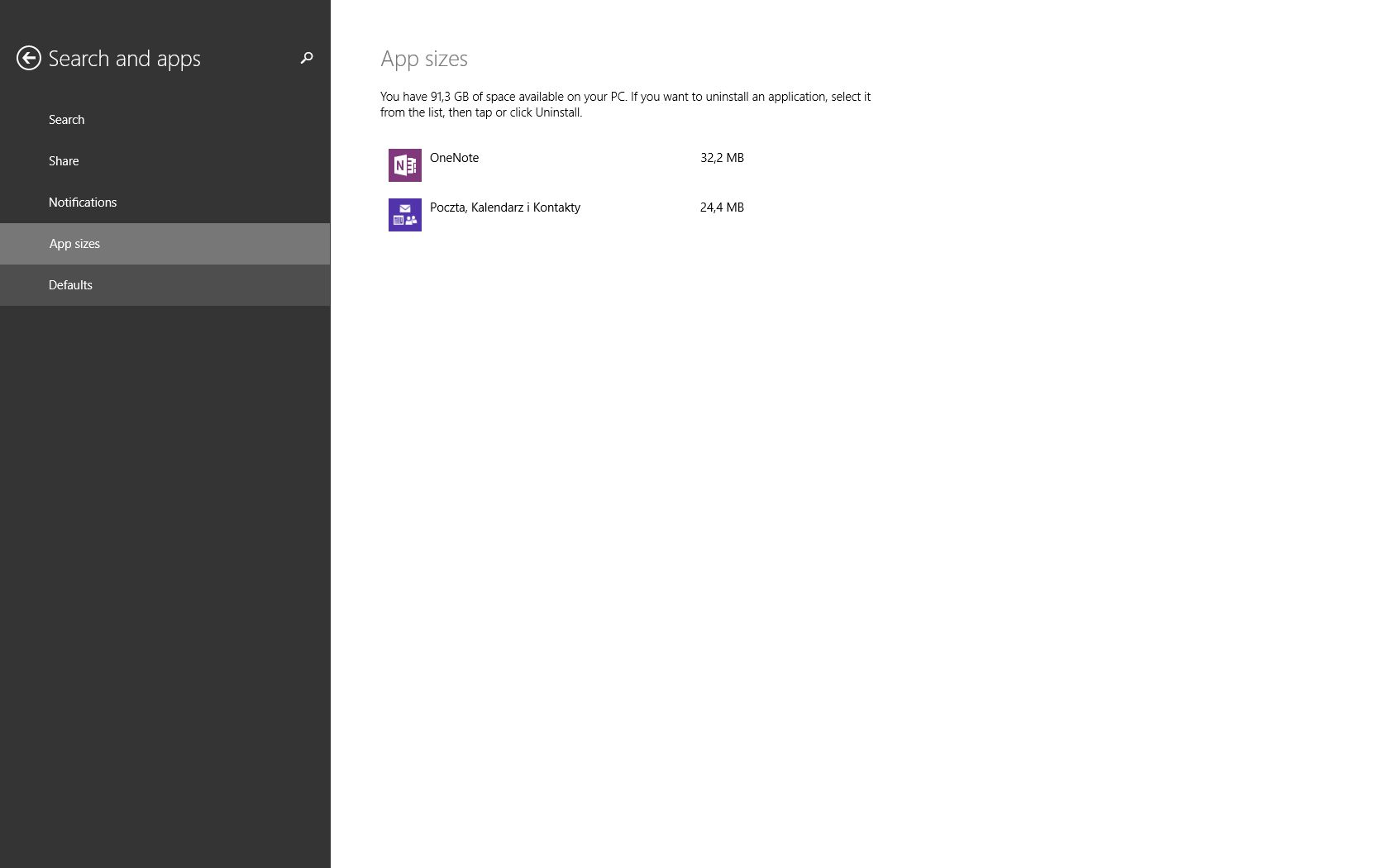Click the Search and apps title

(x=124, y=59)
